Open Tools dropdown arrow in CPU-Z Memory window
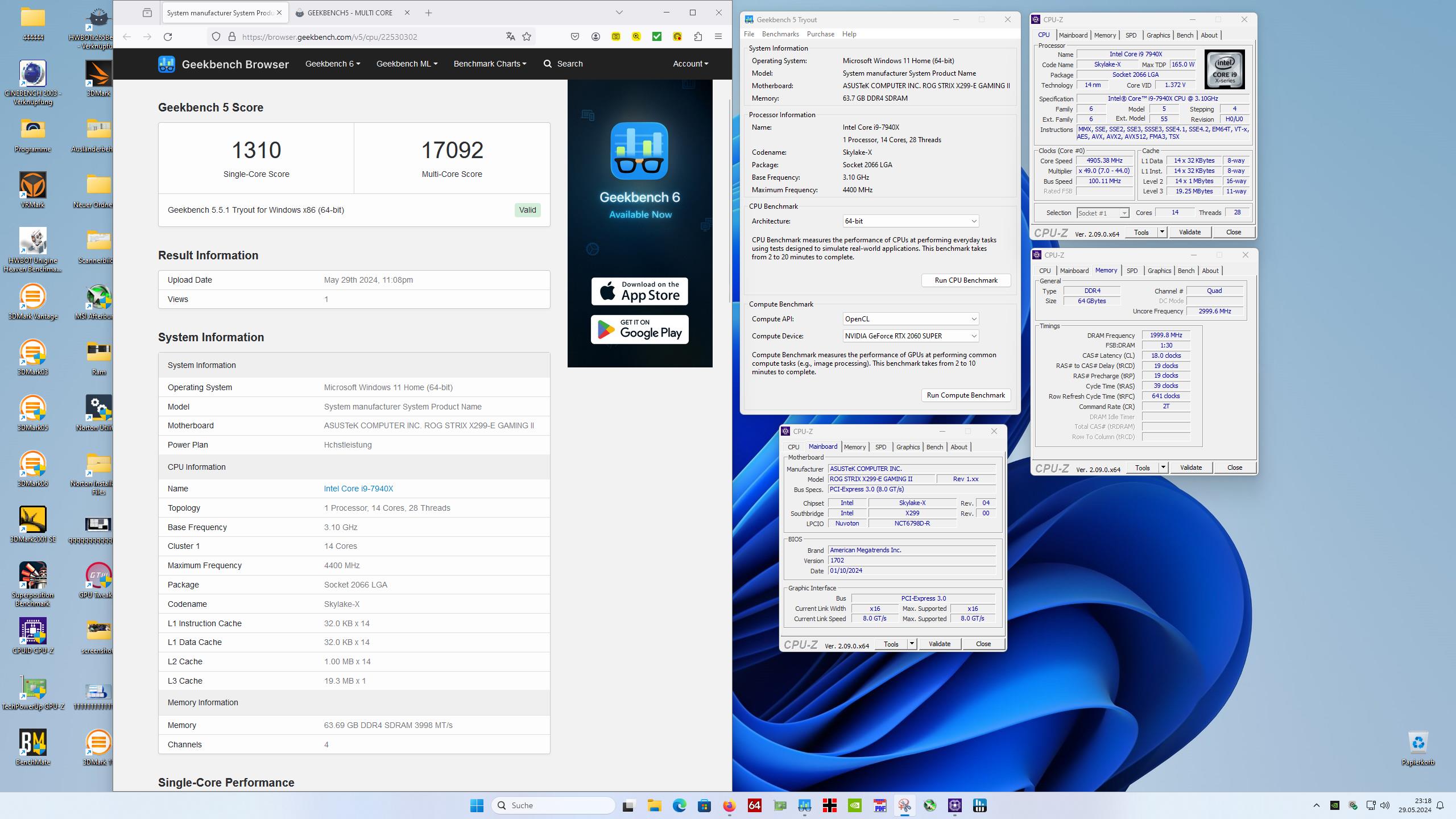 click(1163, 468)
